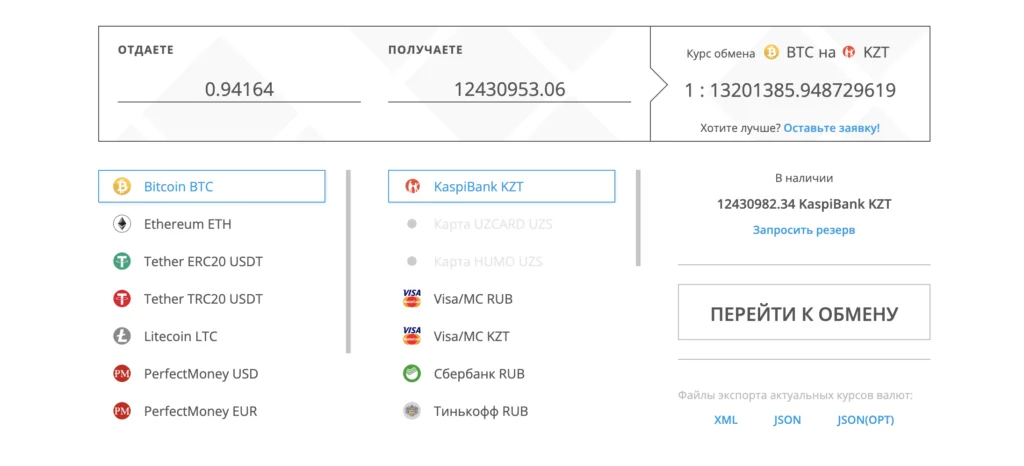
Task: Select Tether TRC20 USDT row
Action: tap(212, 299)
